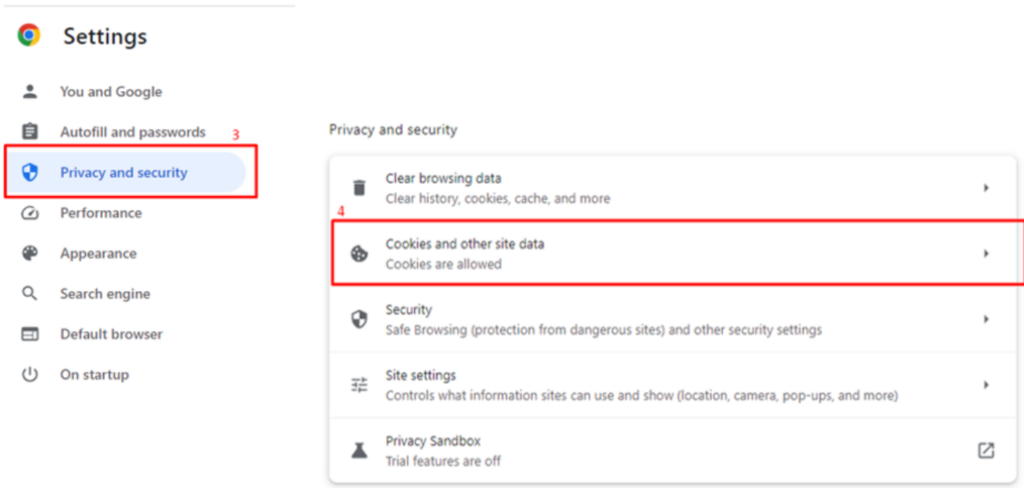
Task: Expand the Security row arrow
Action: tap(986, 319)
